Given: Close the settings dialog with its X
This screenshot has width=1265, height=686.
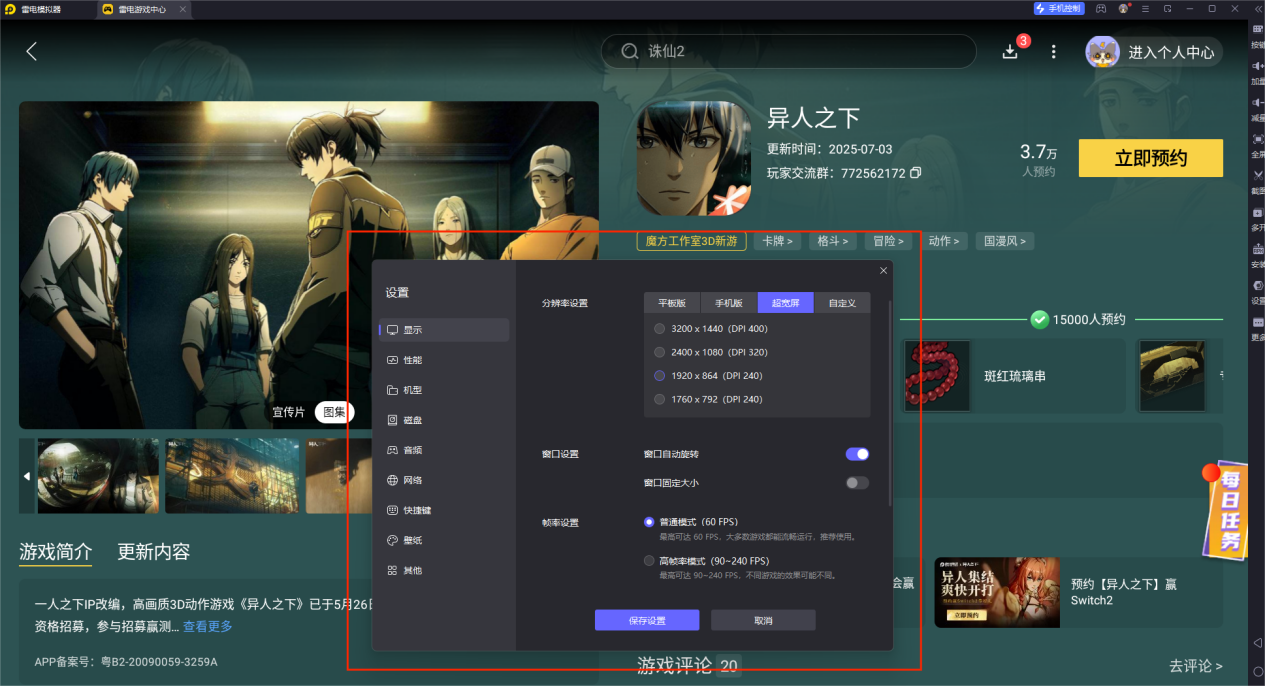Looking at the screenshot, I should 883,271.
